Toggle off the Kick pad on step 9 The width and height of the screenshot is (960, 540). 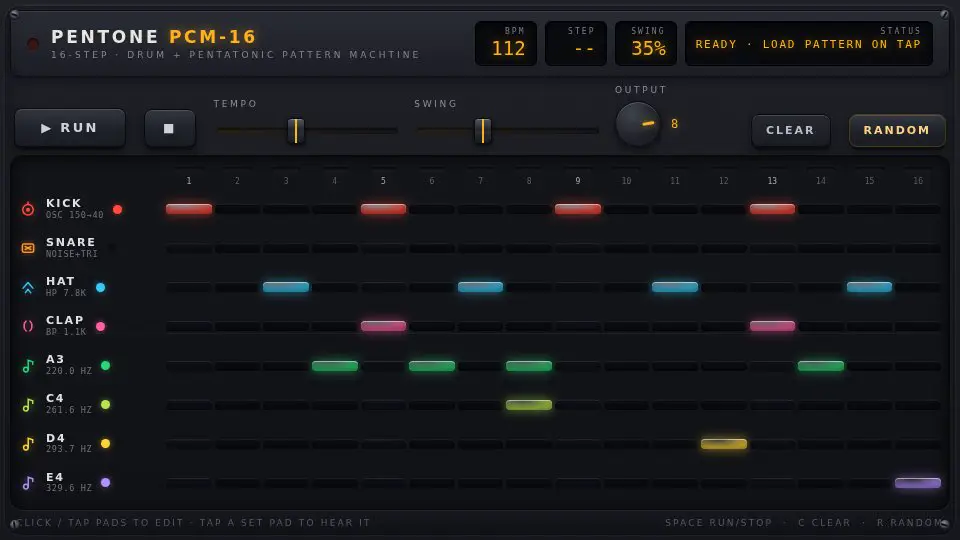click(578, 209)
